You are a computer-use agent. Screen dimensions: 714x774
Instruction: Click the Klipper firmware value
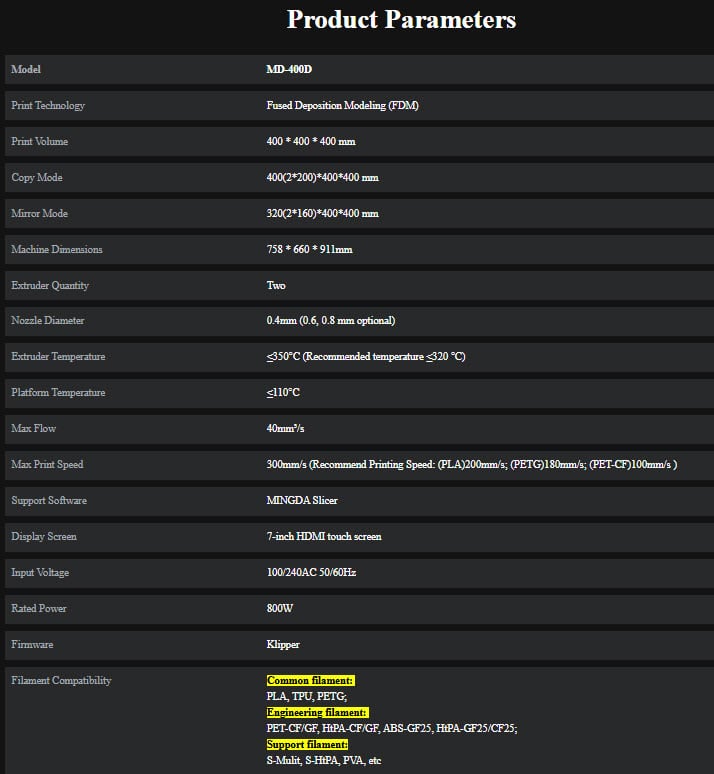click(283, 645)
